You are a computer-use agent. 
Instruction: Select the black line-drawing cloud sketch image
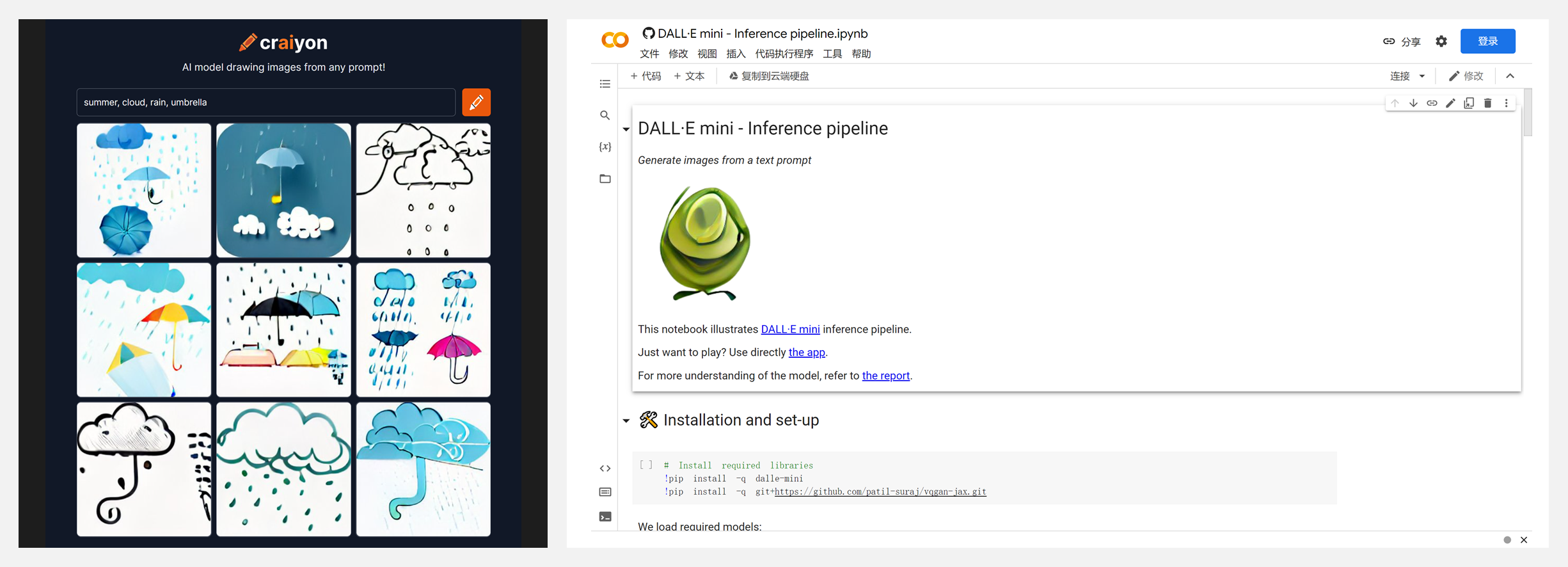423,191
